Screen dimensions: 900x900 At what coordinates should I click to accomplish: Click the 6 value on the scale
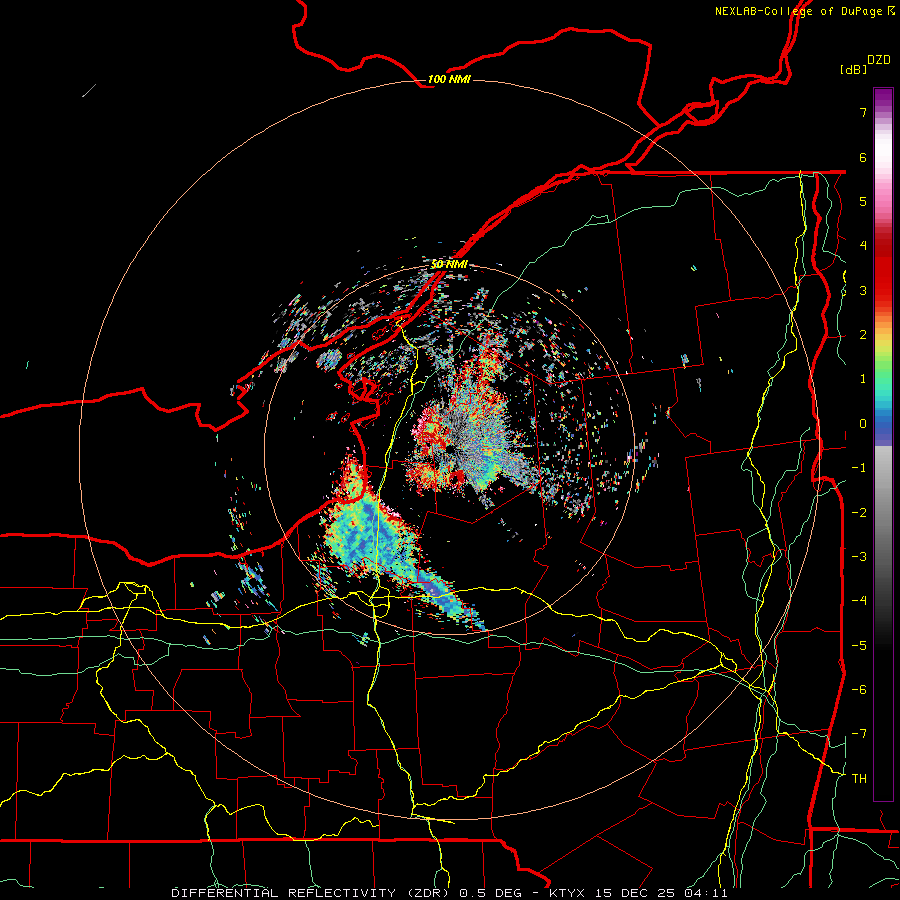click(863, 157)
